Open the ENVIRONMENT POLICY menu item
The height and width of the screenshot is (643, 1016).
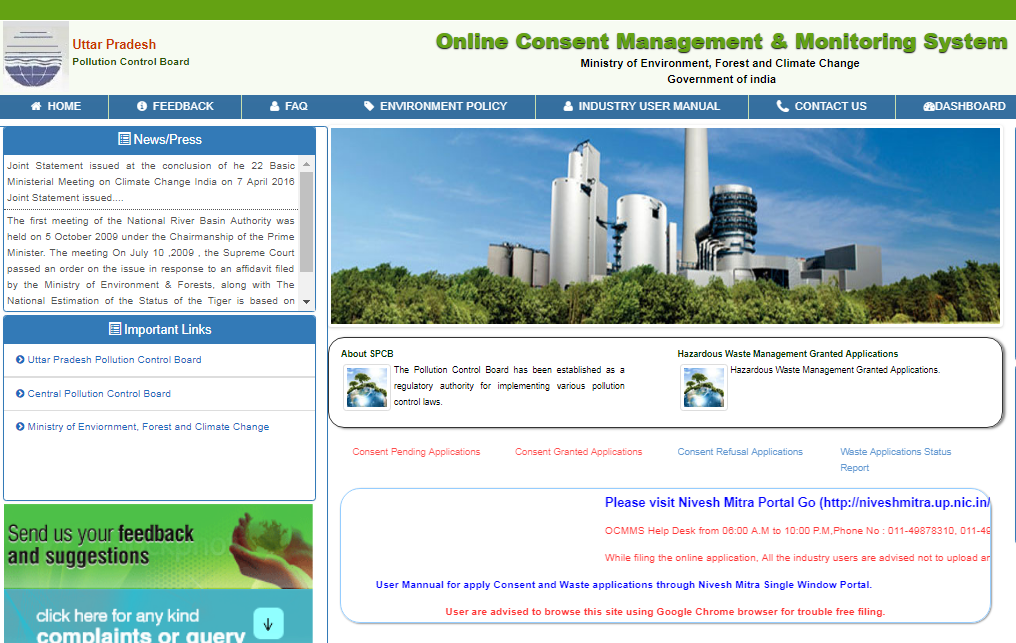[435, 106]
